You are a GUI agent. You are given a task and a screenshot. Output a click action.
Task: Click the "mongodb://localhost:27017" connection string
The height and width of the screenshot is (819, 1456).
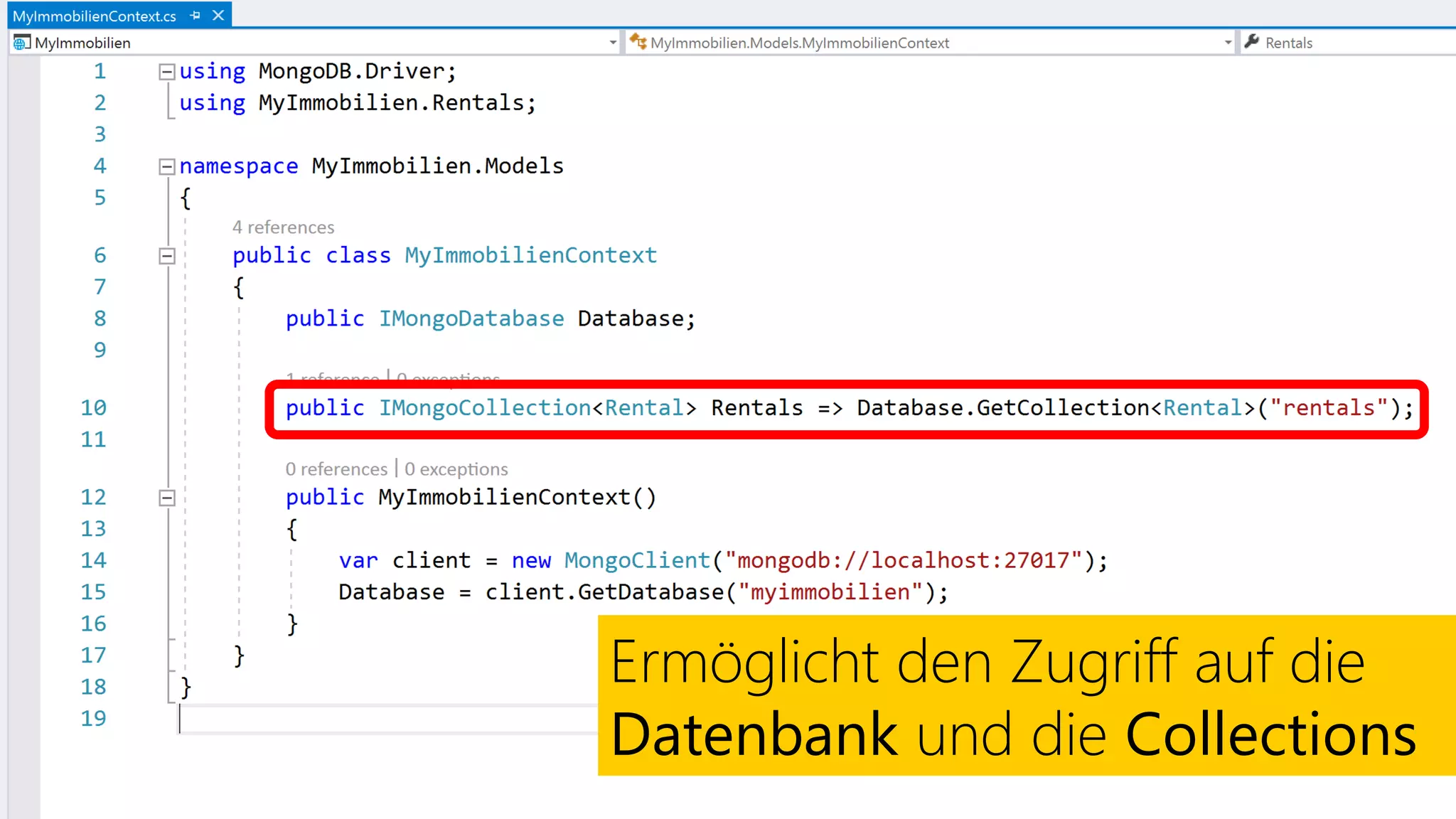[903, 561]
